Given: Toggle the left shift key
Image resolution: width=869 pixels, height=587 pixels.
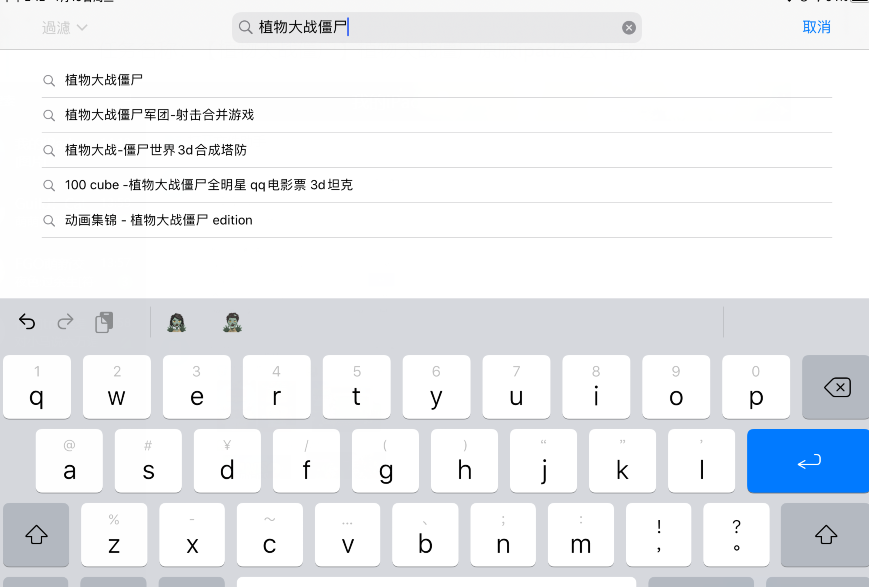Looking at the screenshot, I should point(36,535).
